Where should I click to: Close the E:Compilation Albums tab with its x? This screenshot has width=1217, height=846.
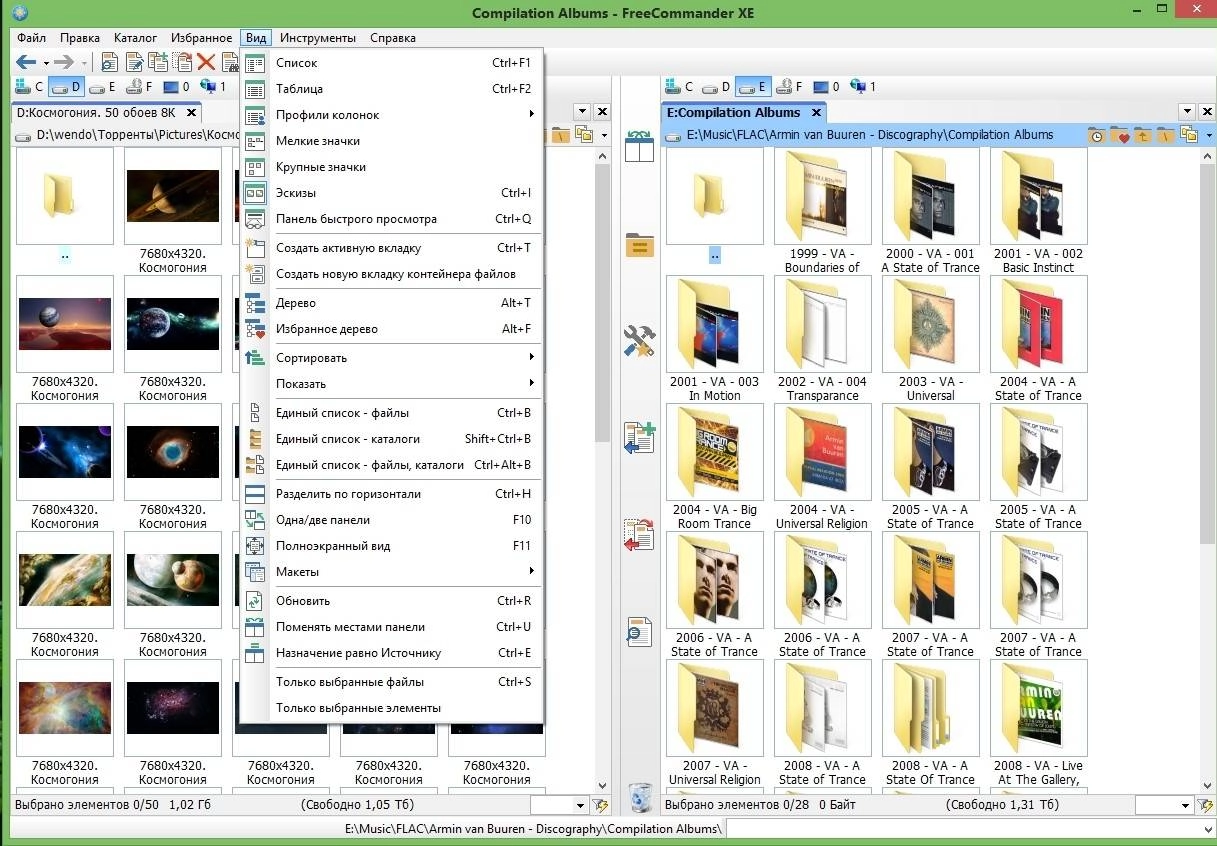click(816, 113)
